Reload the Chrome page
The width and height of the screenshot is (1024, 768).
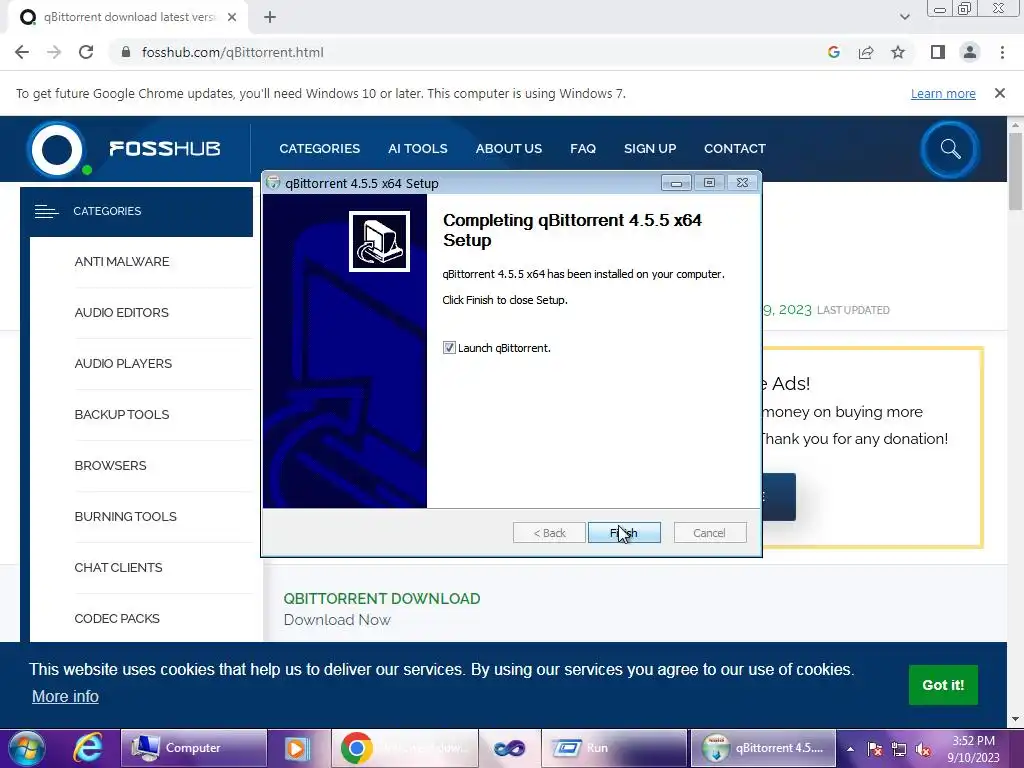[x=86, y=52]
